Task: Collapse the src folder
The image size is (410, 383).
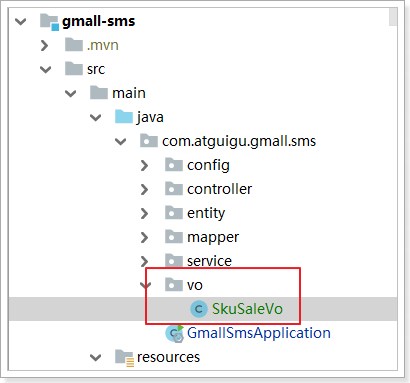Action: (45, 70)
